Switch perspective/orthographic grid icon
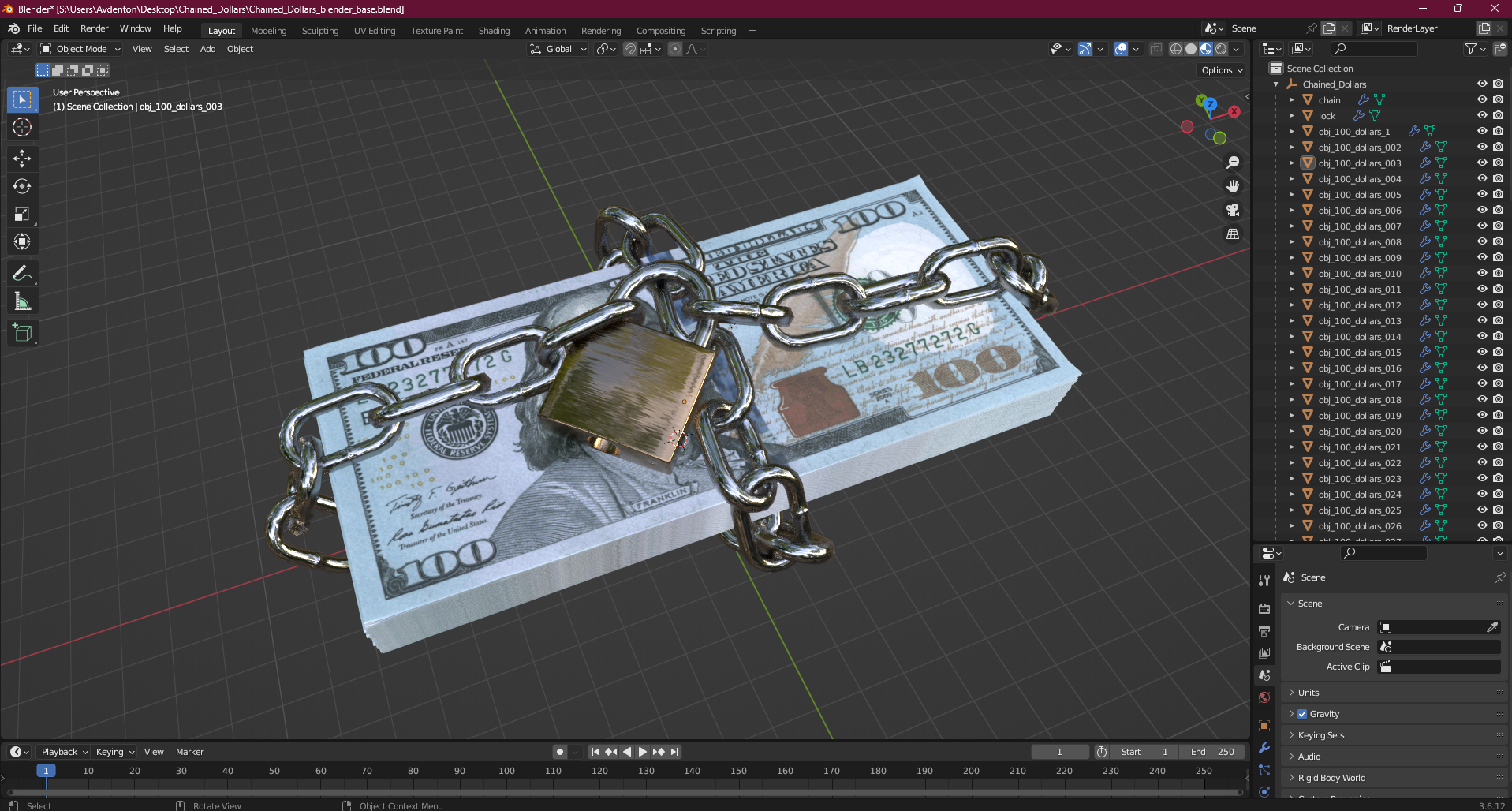1512x811 pixels. point(1233,234)
